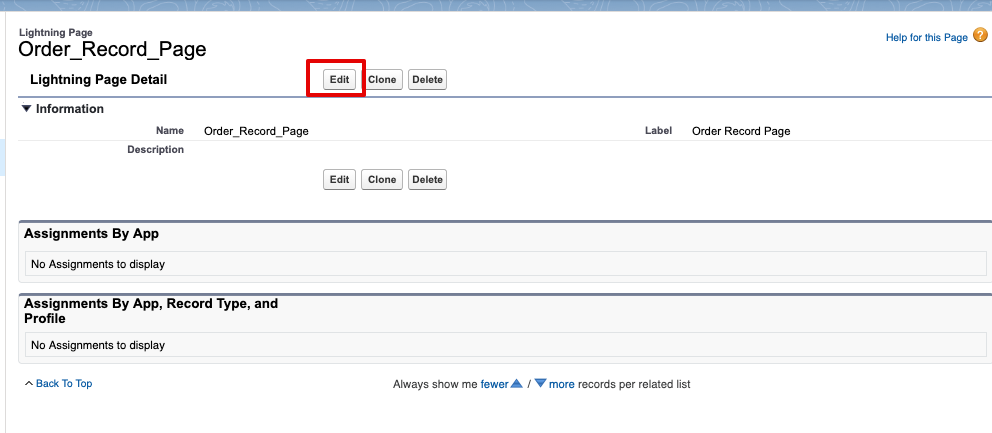This screenshot has width=992, height=433.
Task: Click the bottom Edit button under Description
Action: click(x=339, y=180)
